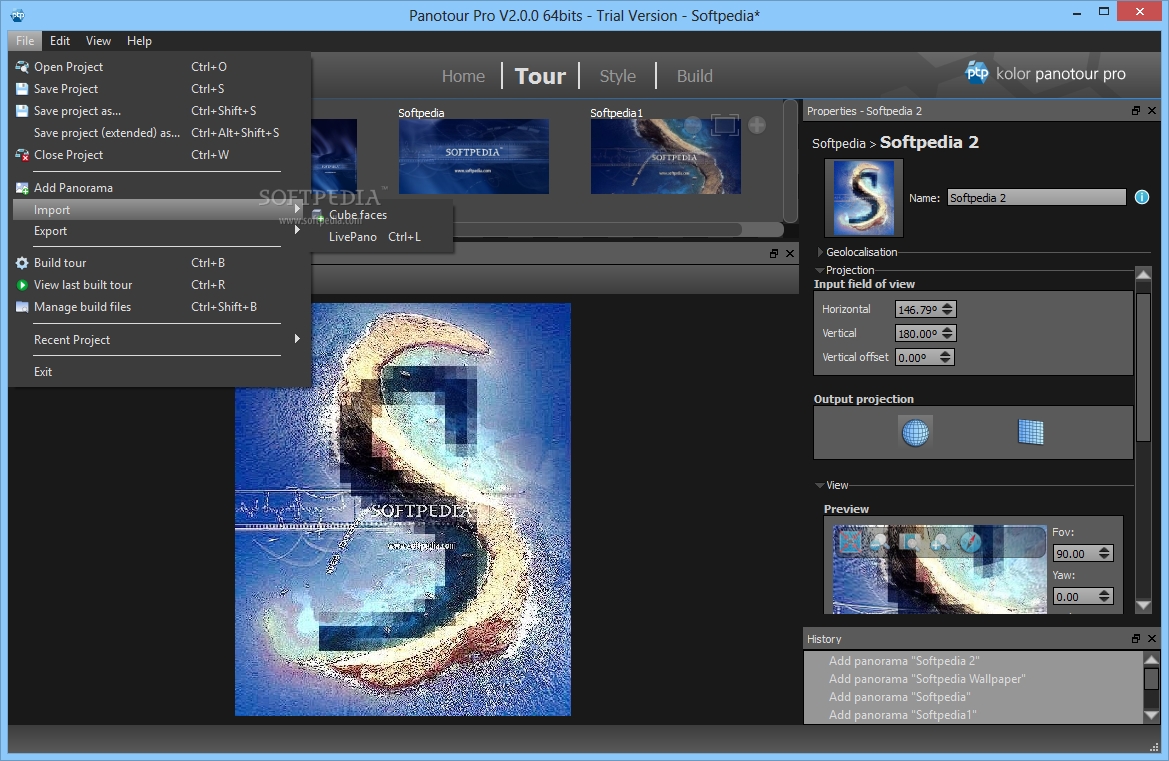
Task: Expand the Geolocalisation section
Action: 820,252
